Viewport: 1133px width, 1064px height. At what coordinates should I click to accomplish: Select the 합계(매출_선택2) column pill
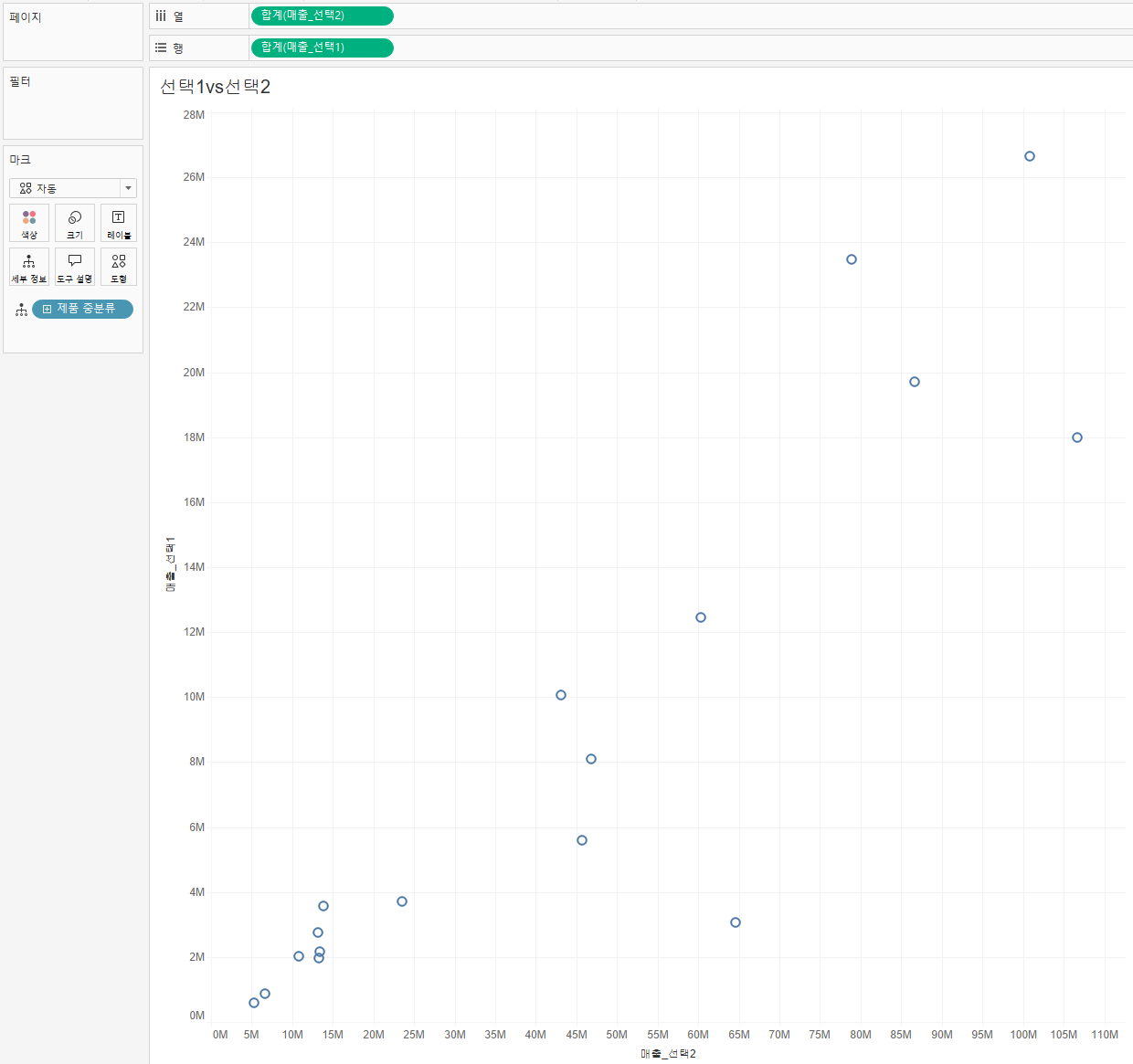click(323, 16)
